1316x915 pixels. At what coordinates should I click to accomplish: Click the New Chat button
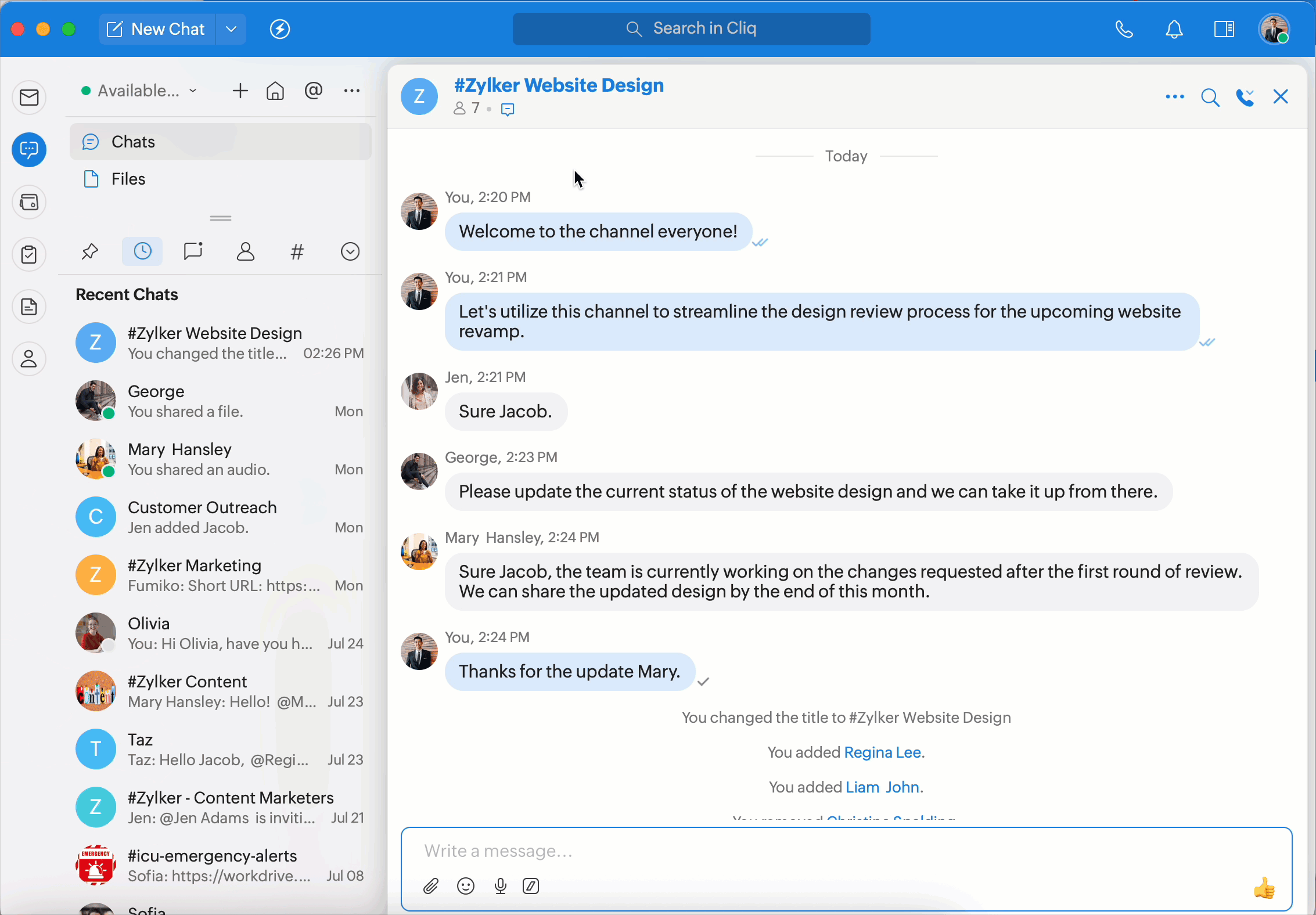(x=157, y=29)
